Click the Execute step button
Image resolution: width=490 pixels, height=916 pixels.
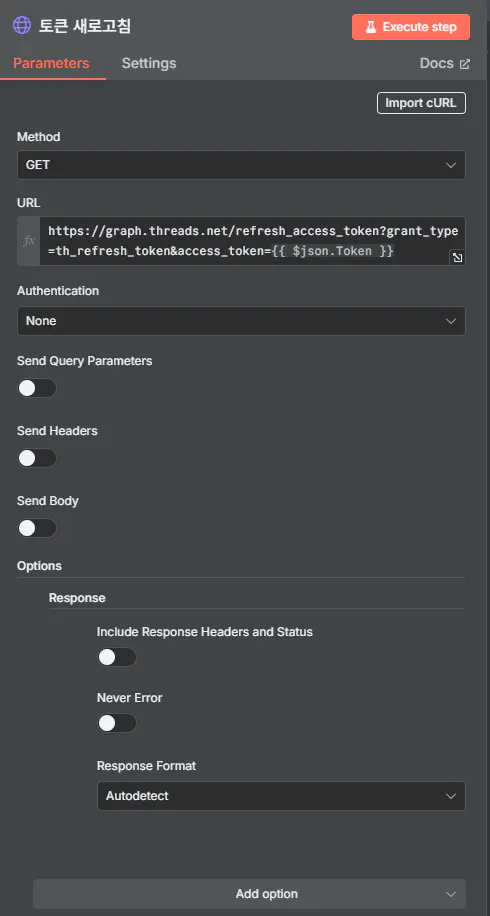click(411, 27)
